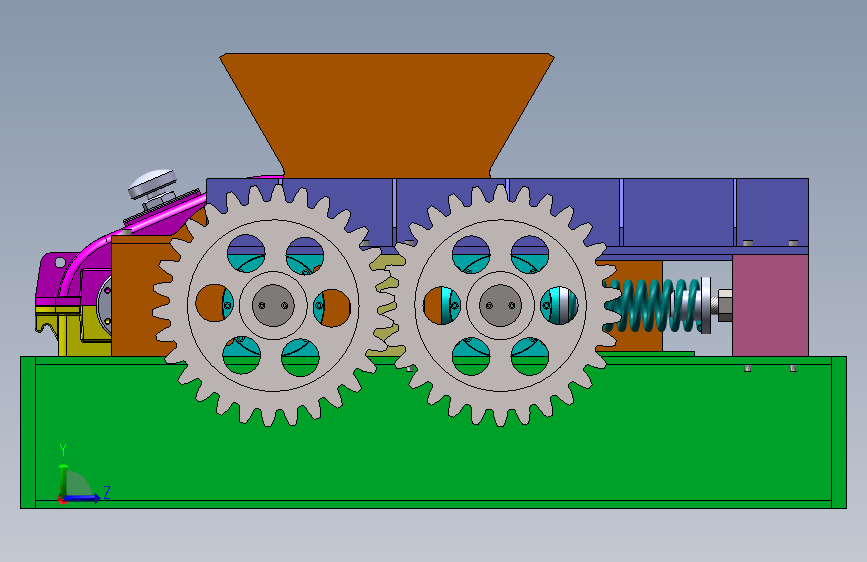Click the green Y axis arrow
Screen dimensions: 867x562
click(64, 480)
